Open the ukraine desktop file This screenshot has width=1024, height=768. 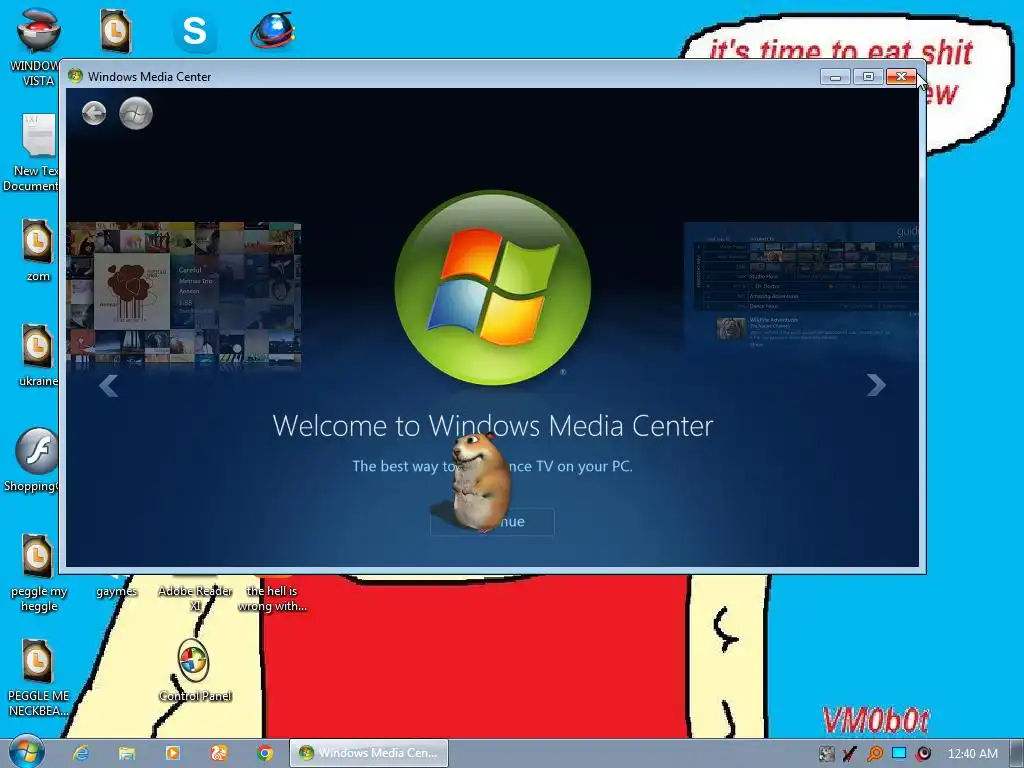(37, 355)
